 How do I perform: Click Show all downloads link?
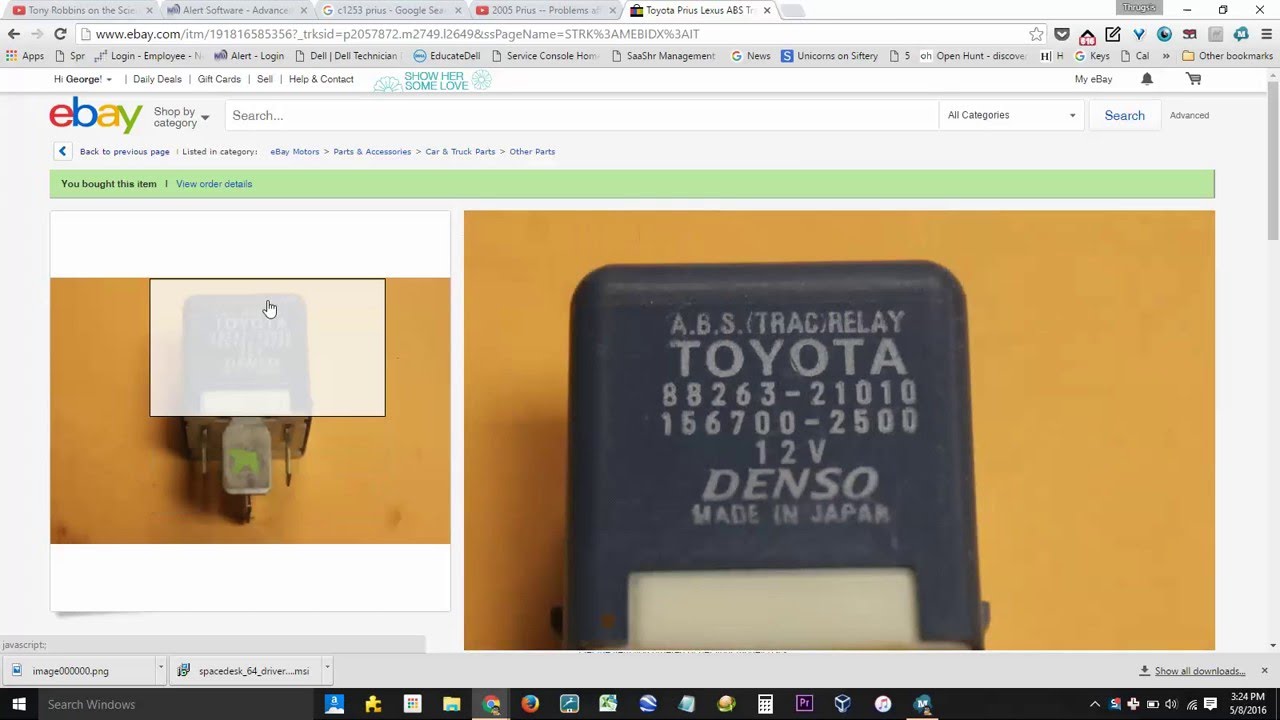click(x=1199, y=671)
